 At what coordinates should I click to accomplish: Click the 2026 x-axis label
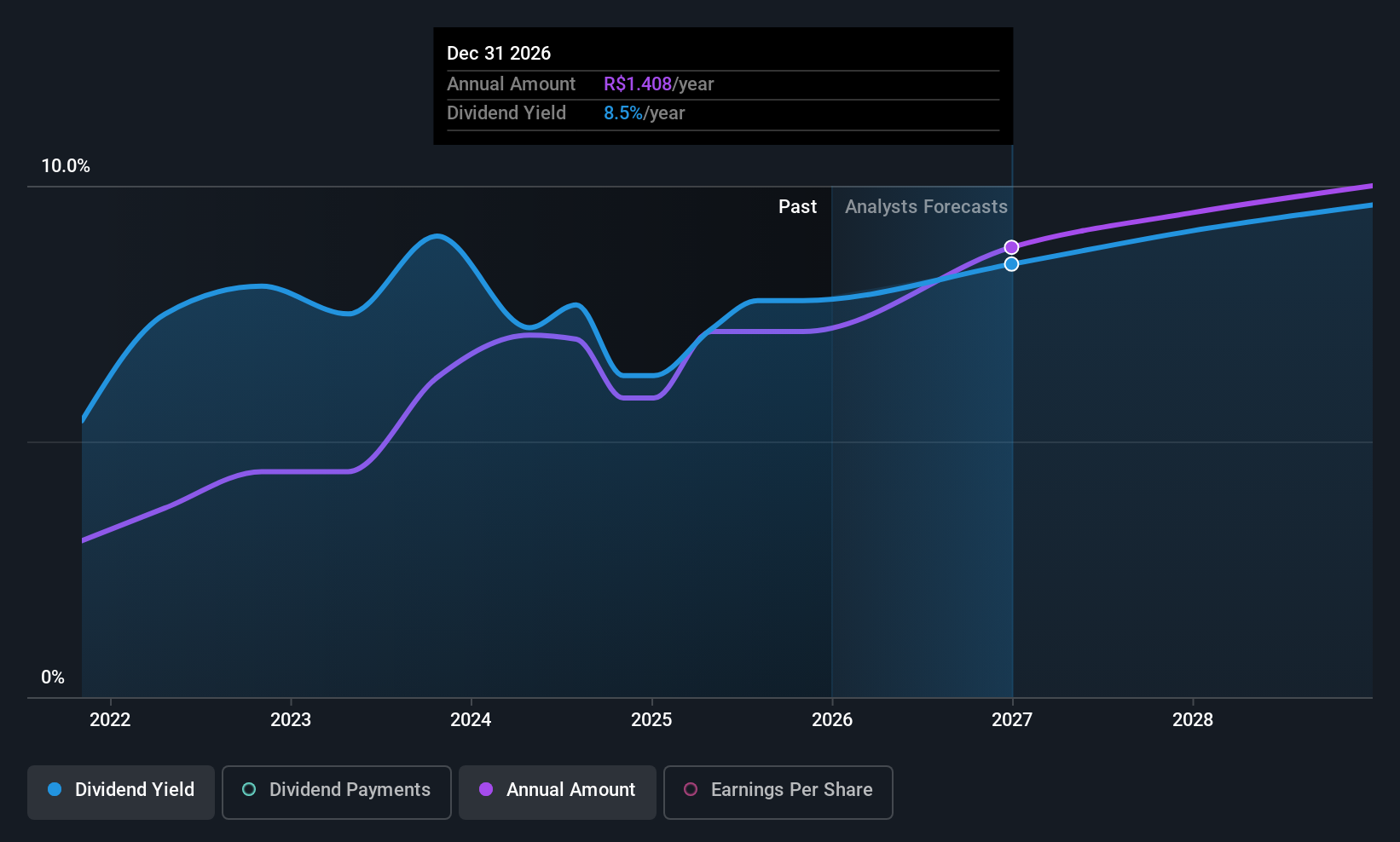click(832, 720)
